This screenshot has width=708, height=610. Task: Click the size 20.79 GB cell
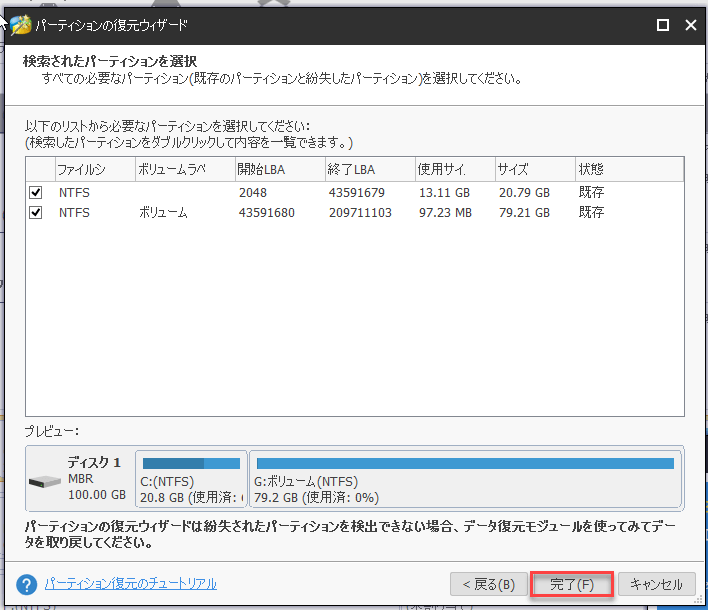click(x=524, y=193)
